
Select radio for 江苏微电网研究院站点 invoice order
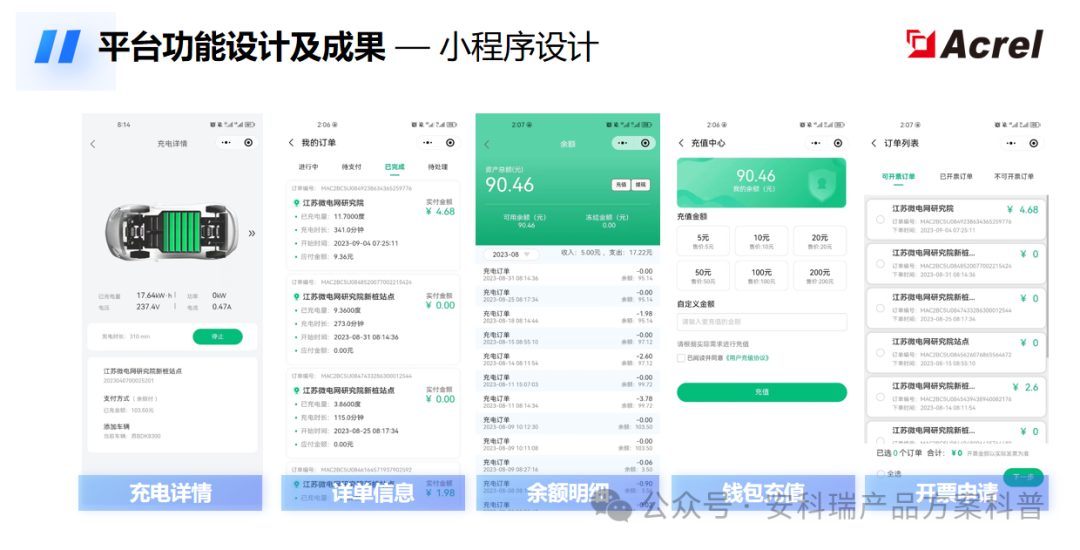click(x=880, y=352)
